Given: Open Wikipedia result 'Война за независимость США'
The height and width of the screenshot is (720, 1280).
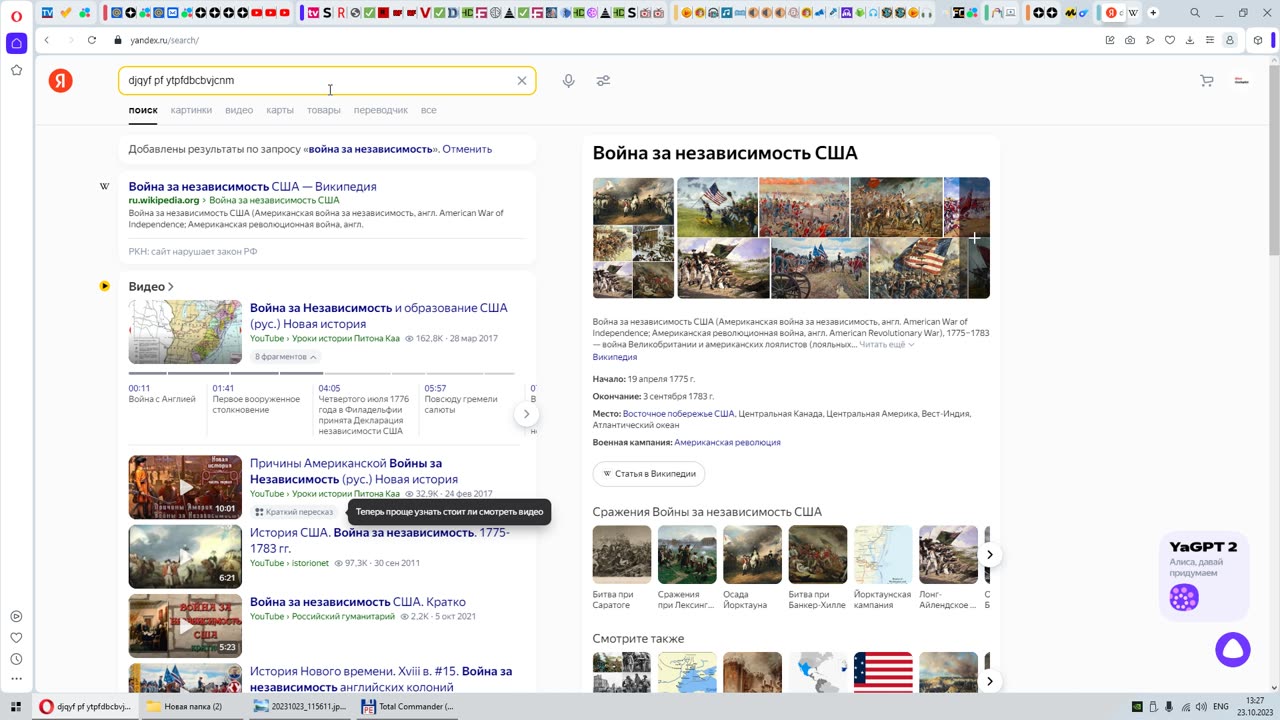Looking at the screenshot, I should (253, 187).
